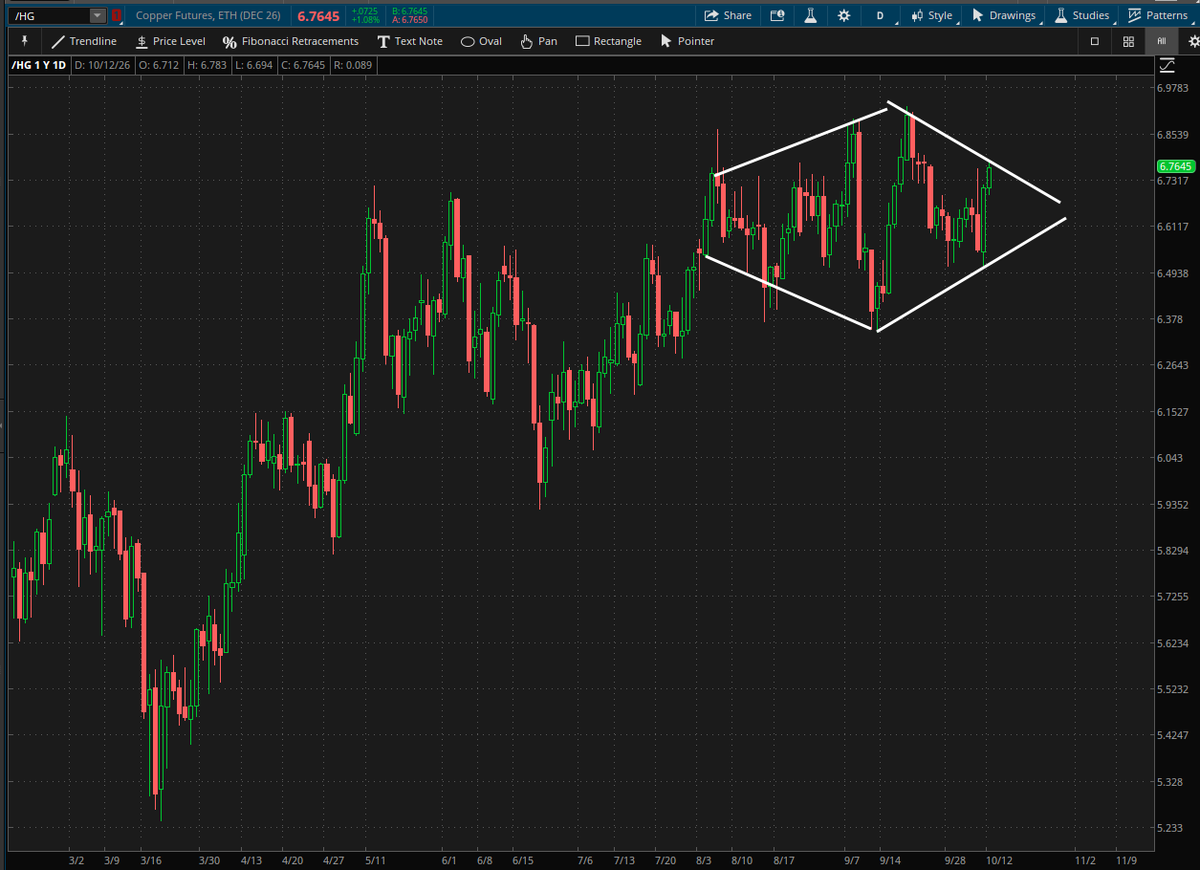Select the Trendline drawing tool
The image size is (1200, 870).
(84, 41)
